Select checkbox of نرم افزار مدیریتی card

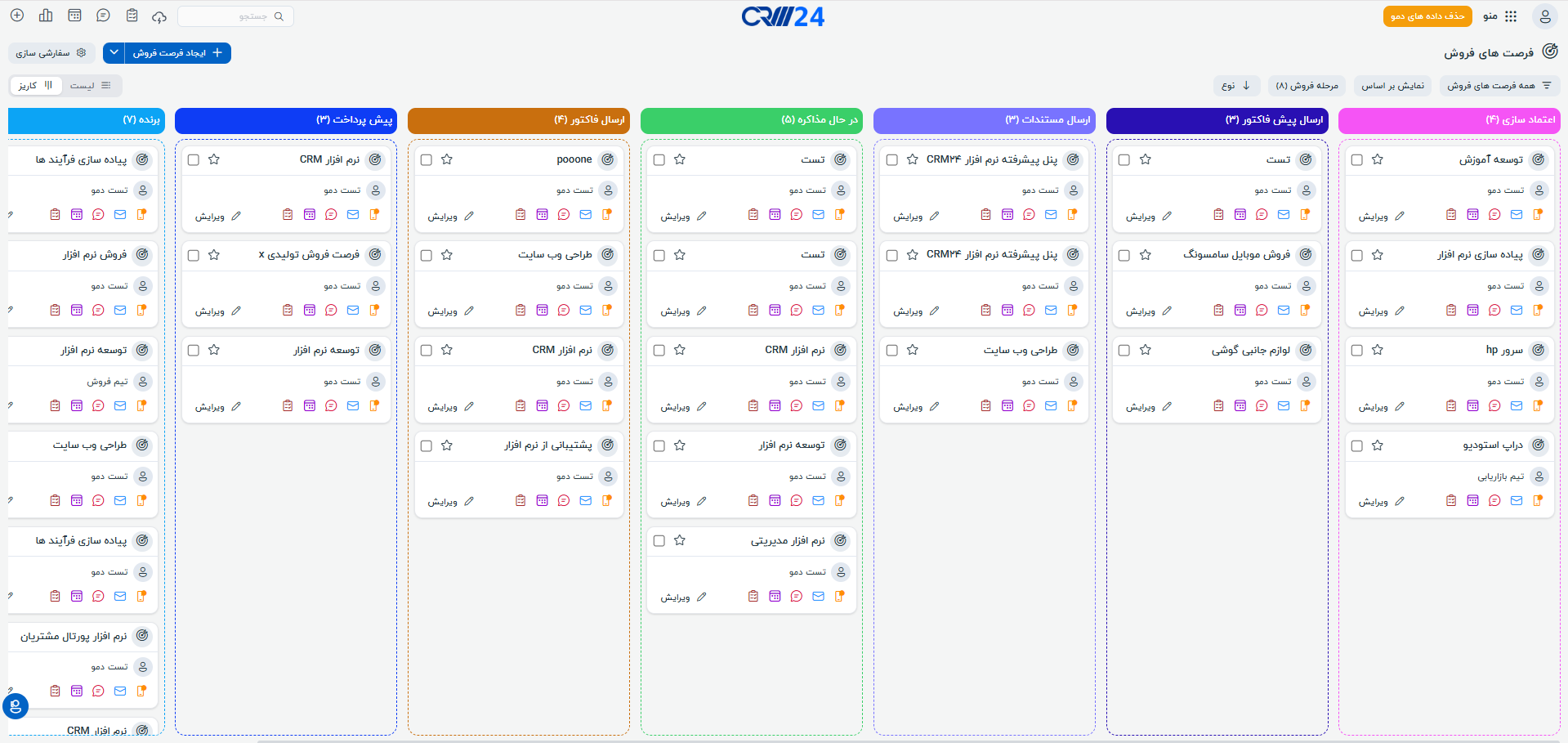pos(659,540)
